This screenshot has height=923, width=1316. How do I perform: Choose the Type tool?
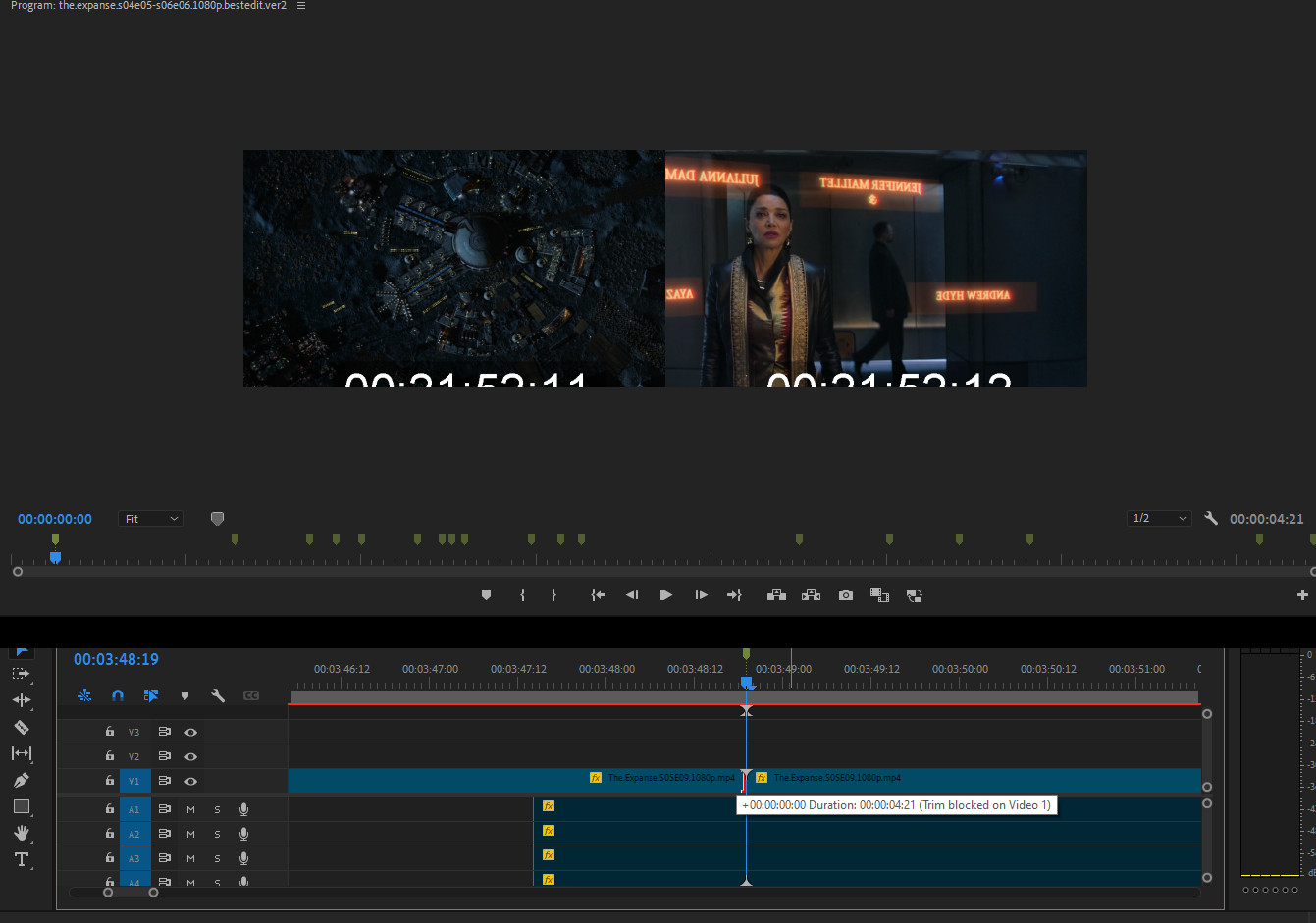(21, 860)
